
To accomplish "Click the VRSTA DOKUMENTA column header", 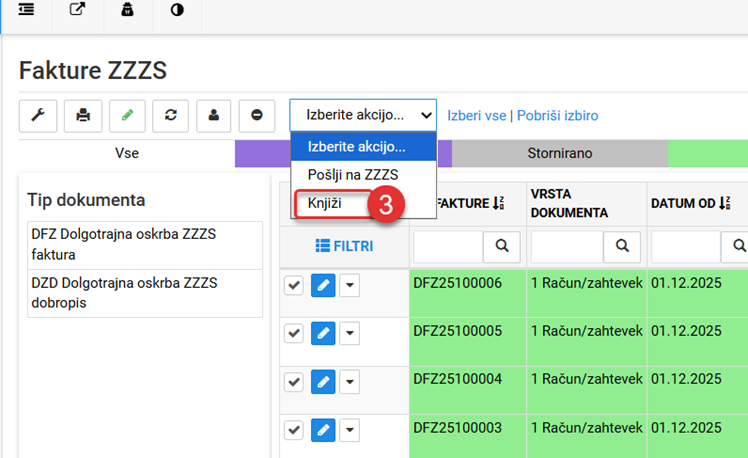I will (569, 203).
